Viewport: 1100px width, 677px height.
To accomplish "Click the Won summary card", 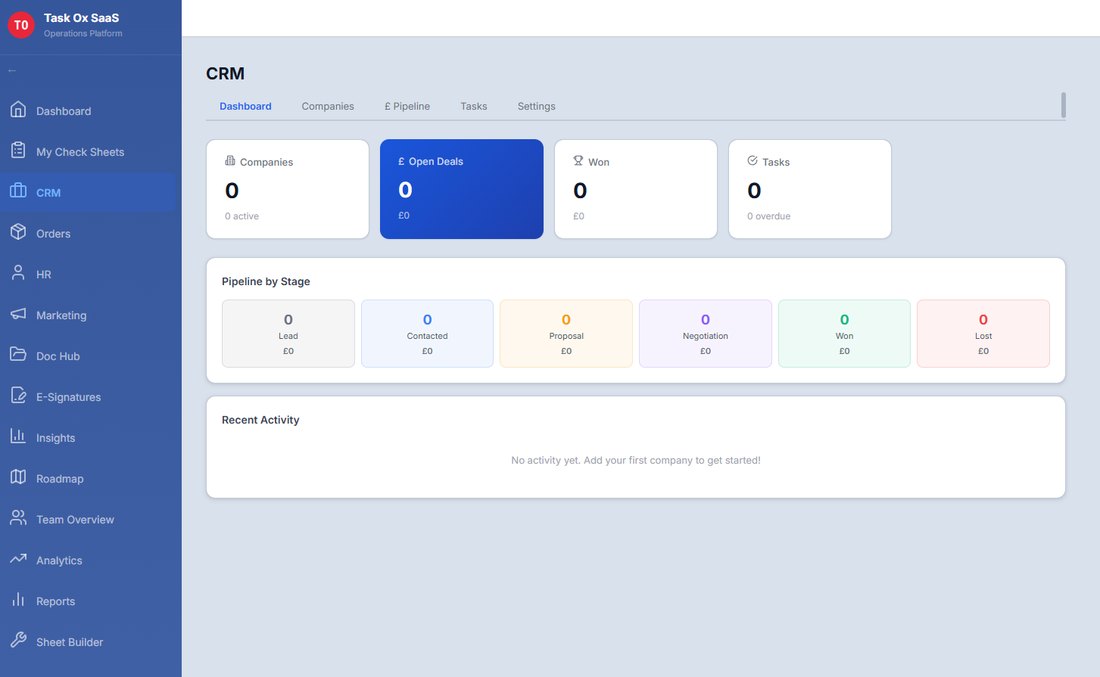I will pos(636,189).
